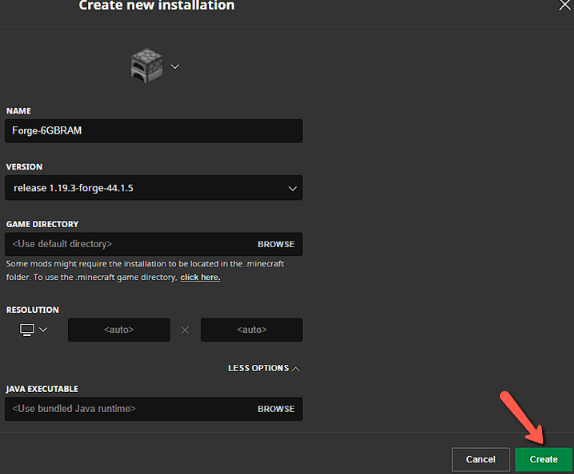
Task: Click the chevron arrow in Version field
Action: (292, 189)
